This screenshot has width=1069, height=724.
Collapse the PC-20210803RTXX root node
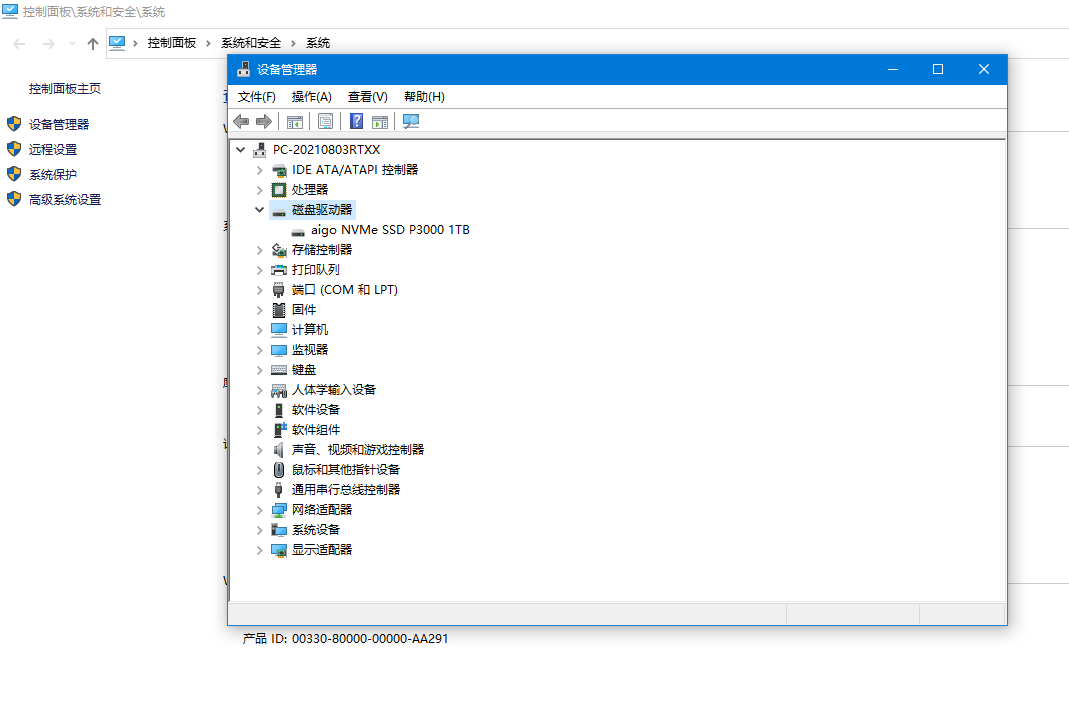click(240, 150)
